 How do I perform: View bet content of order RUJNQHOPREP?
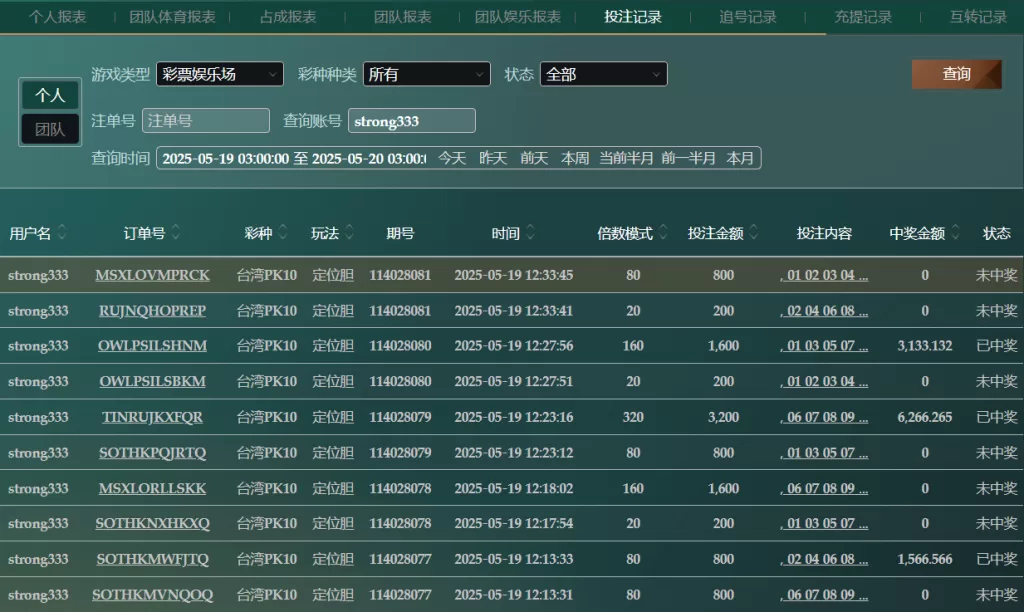click(x=824, y=311)
